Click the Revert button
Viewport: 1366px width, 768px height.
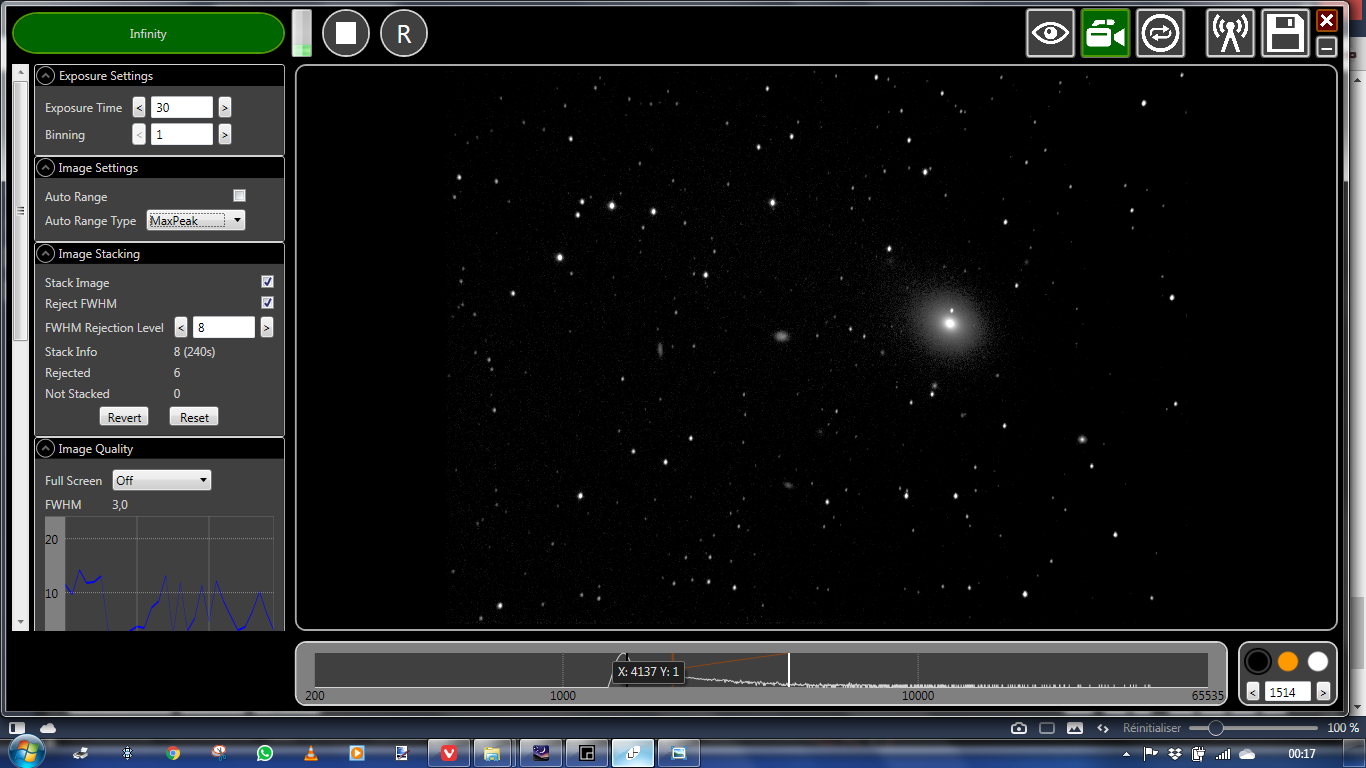click(x=124, y=417)
